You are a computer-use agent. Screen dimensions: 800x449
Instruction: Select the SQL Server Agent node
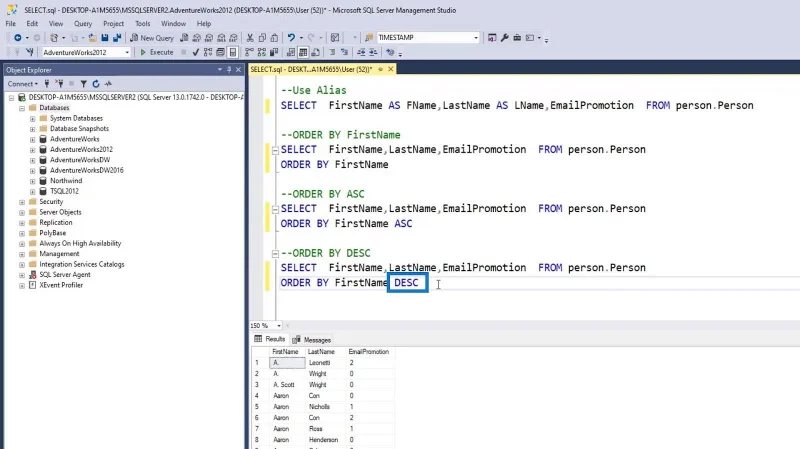pos(65,275)
